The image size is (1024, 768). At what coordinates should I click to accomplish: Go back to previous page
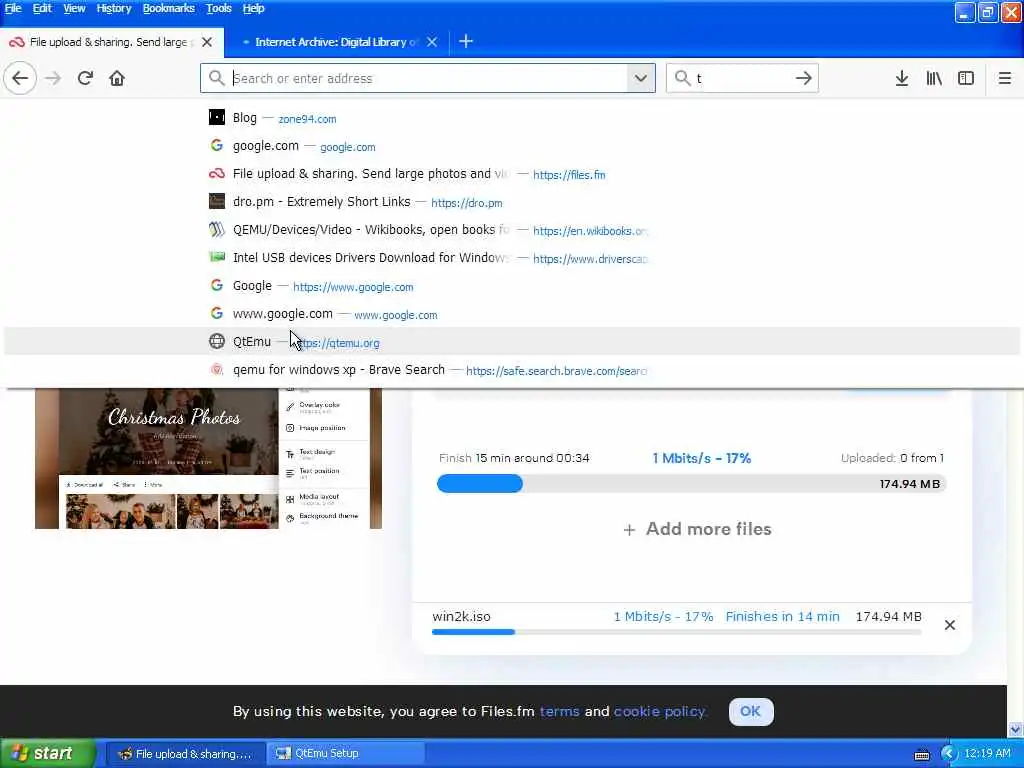[20, 78]
